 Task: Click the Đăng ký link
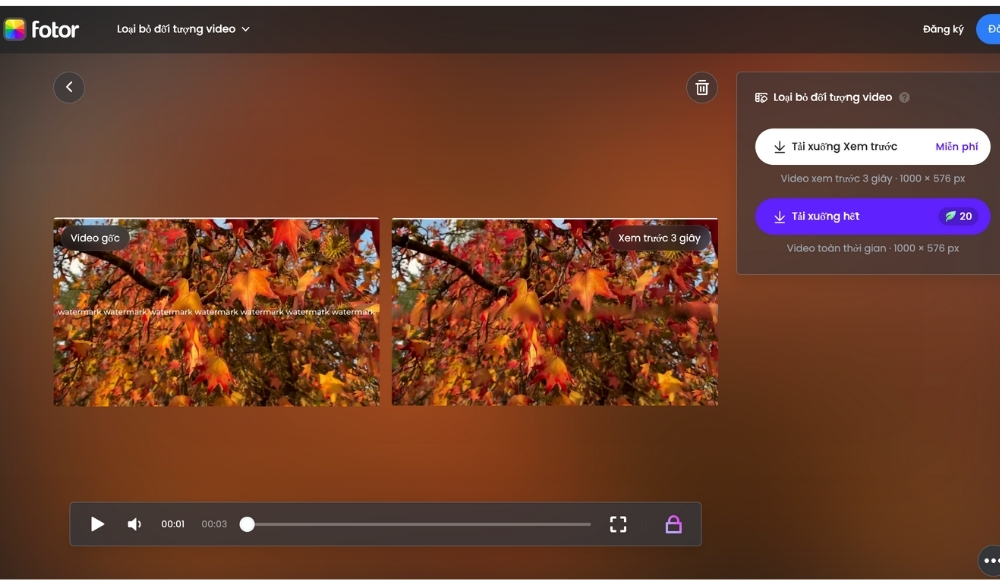(x=942, y=29)
